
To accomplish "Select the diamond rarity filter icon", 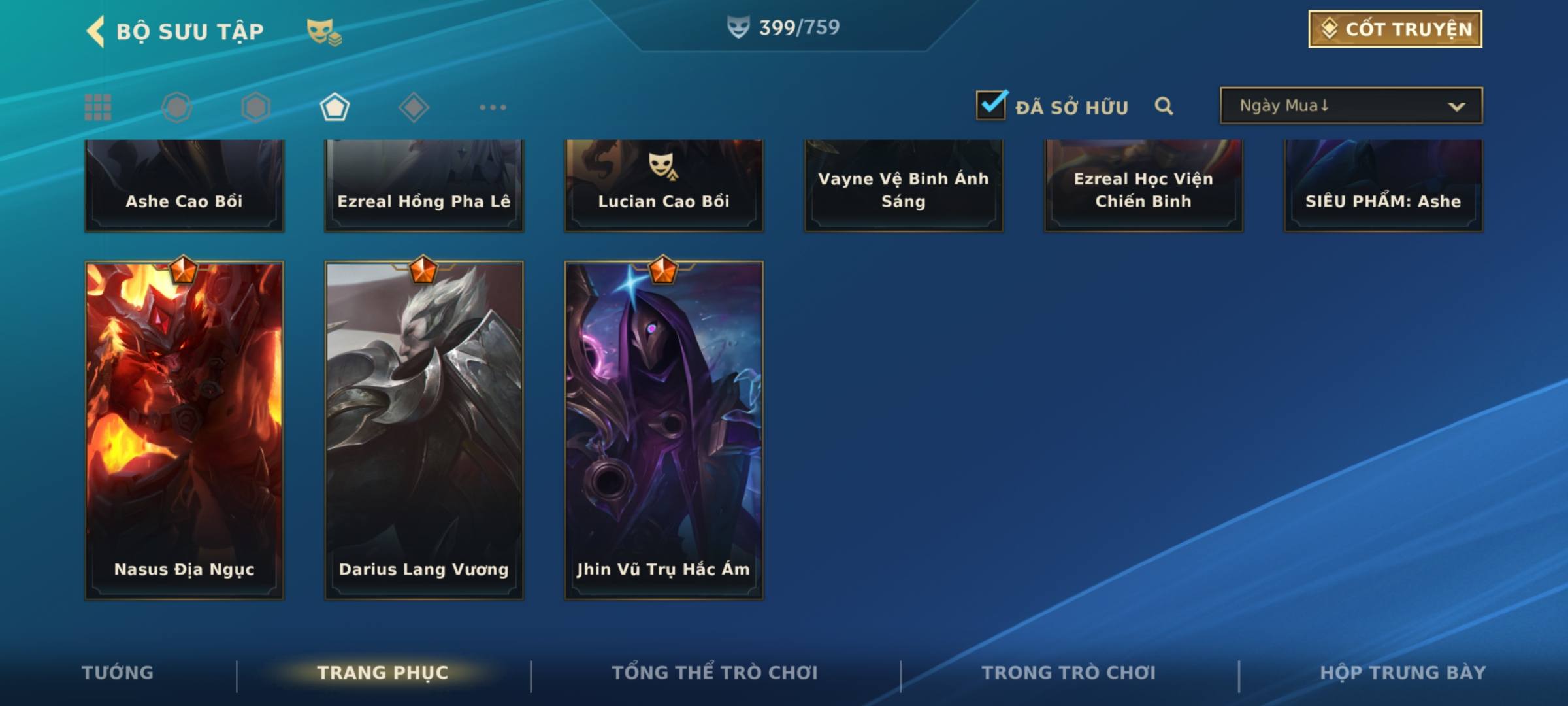I will click(414, 107).
